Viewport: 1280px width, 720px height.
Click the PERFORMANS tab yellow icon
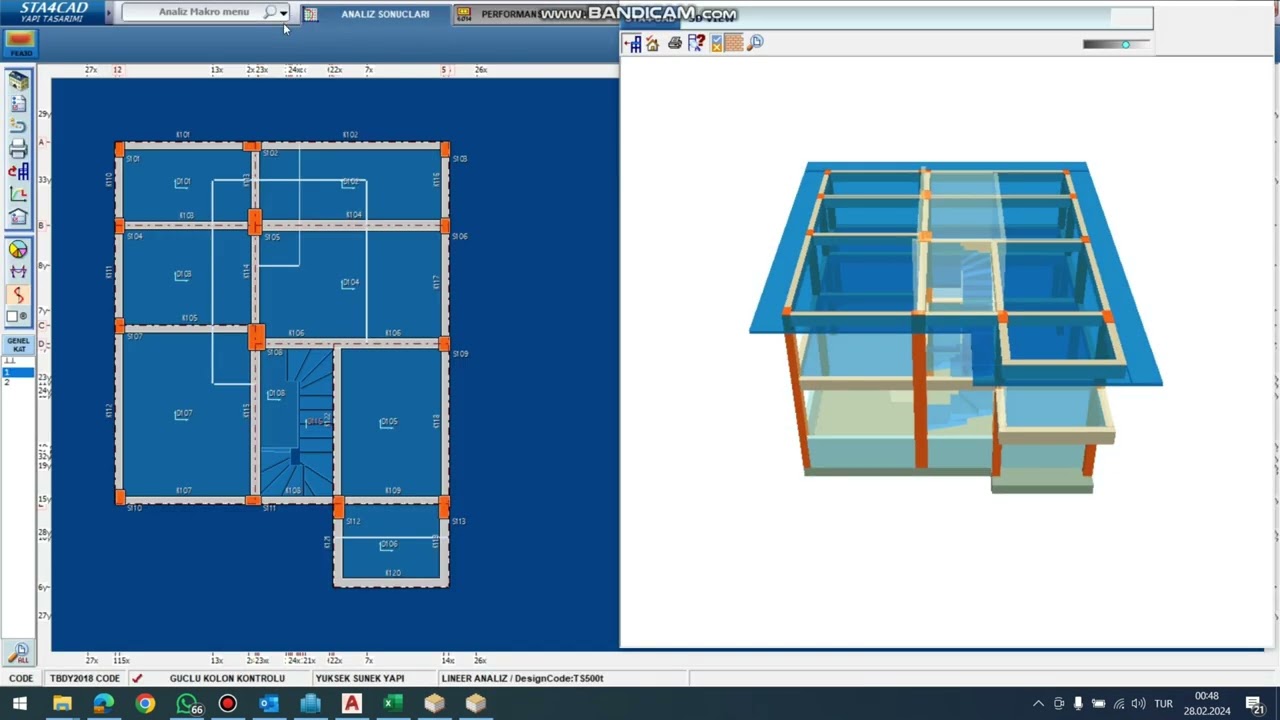coord(464,14)
